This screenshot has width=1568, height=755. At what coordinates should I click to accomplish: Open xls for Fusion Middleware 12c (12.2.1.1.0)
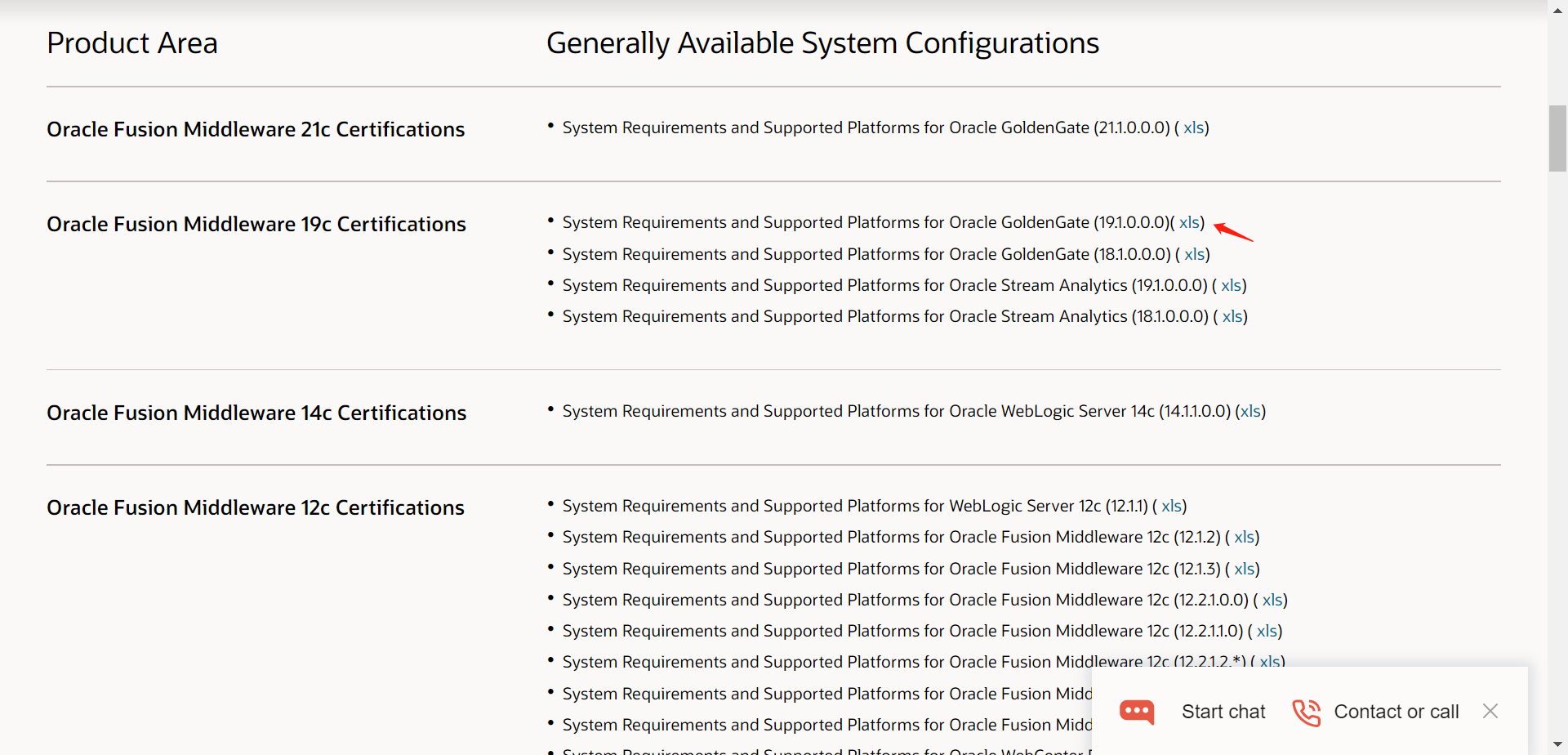pos(1267,632)
